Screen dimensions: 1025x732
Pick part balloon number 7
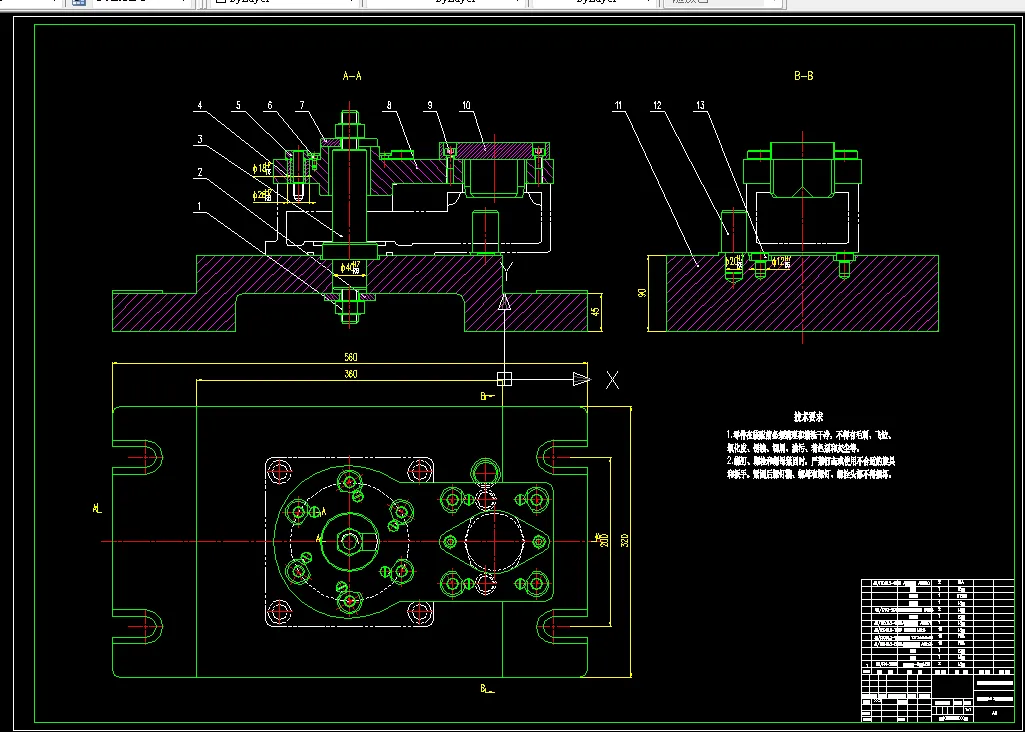click(301, 105)
